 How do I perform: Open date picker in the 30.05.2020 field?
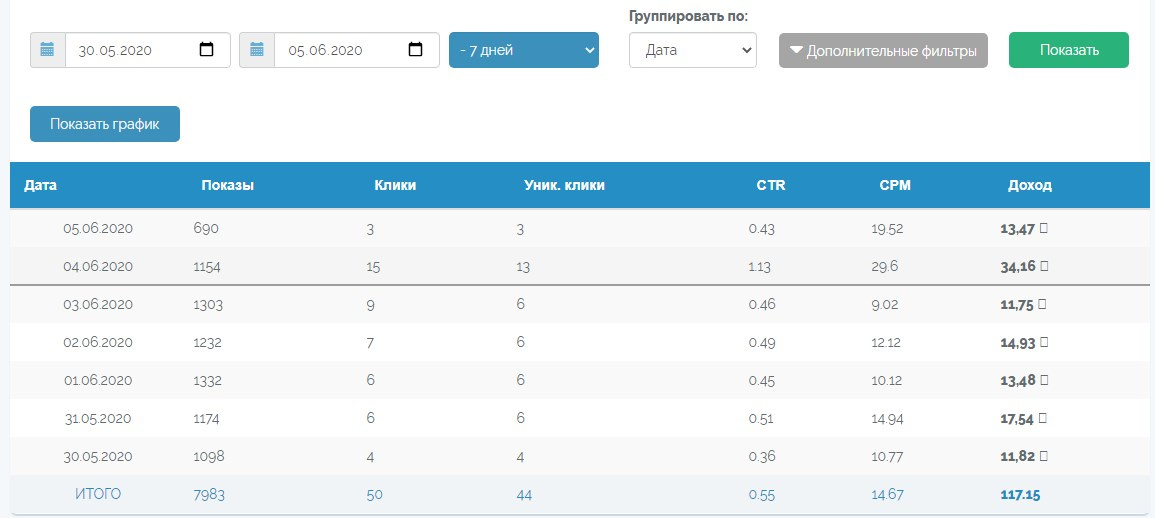click(207, 50)
